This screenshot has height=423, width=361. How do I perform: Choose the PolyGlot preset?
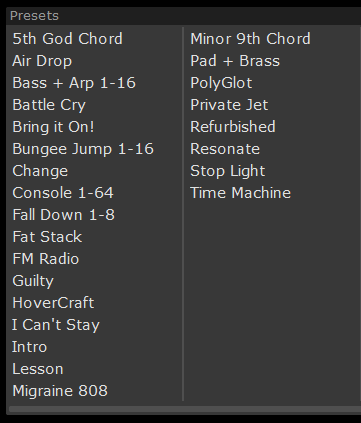221,83
